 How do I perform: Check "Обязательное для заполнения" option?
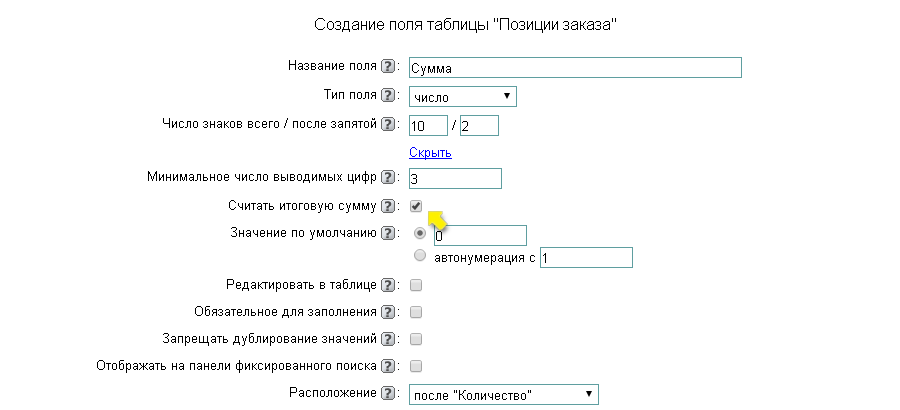coord(416,312)
